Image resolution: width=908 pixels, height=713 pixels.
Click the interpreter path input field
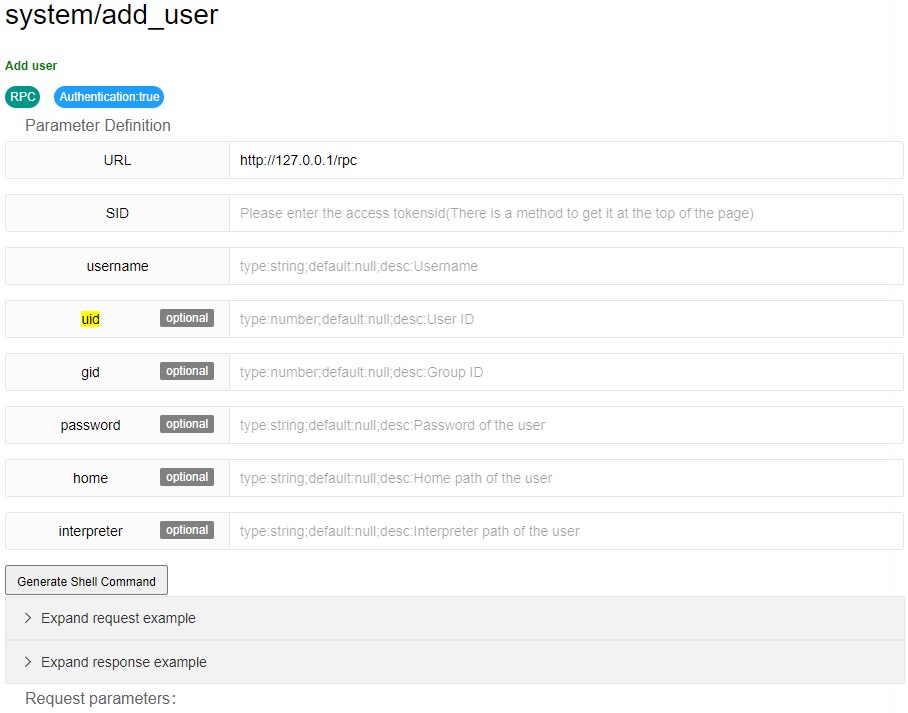(x=565, y=531)
